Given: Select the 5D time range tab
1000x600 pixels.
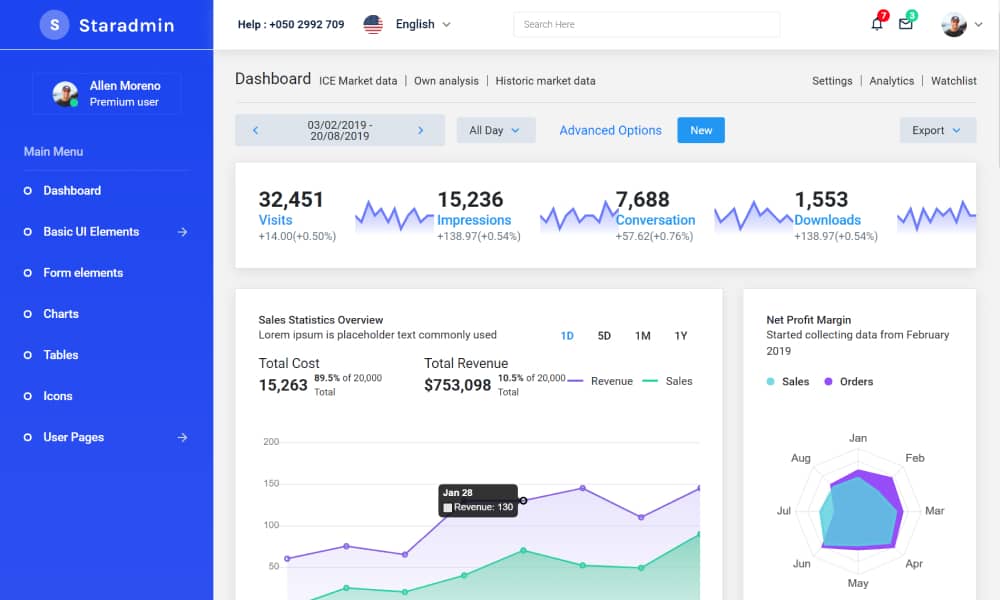Looking at the screenshot, I should [604, 336].
